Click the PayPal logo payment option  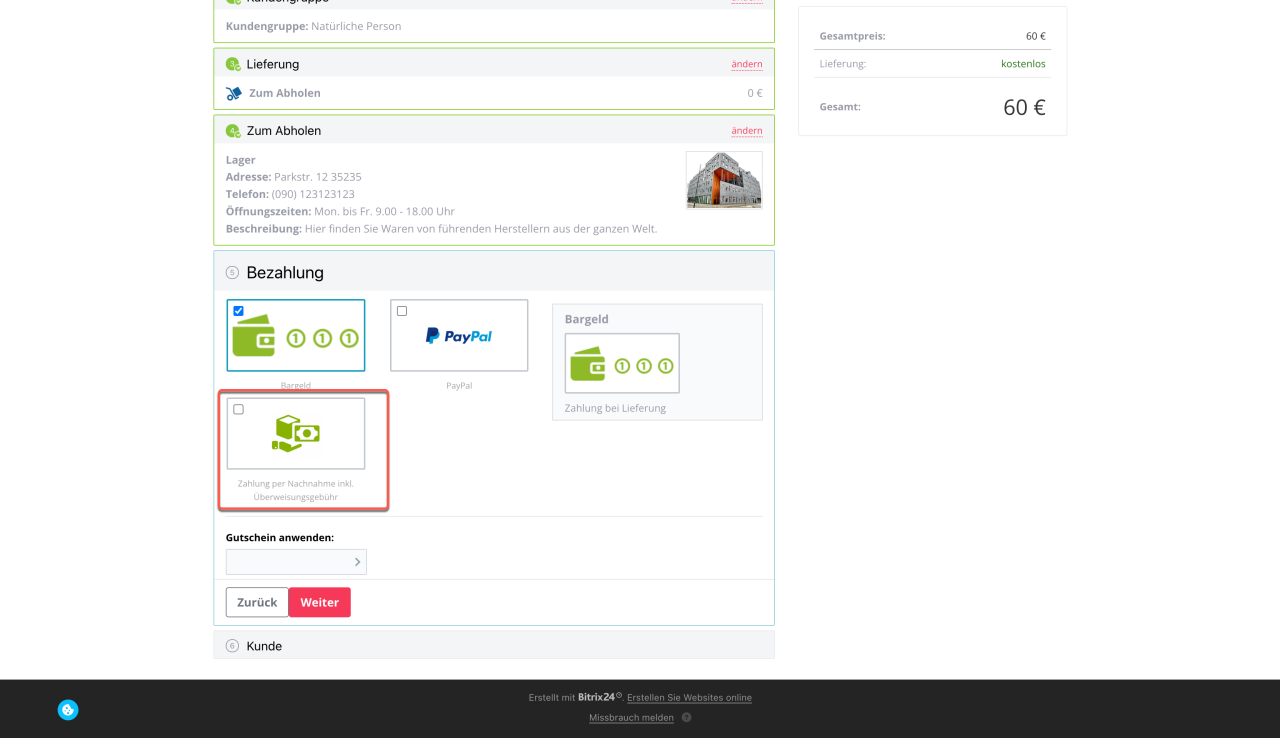(459, 336)
